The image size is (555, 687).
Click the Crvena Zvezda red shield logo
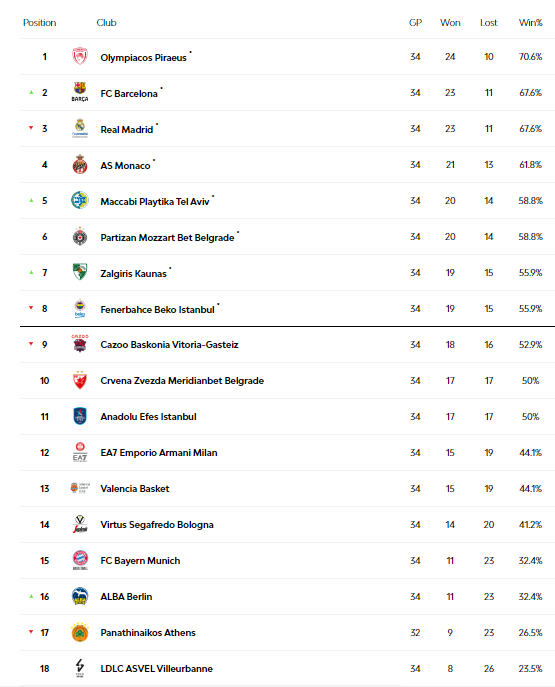[80, 380]
